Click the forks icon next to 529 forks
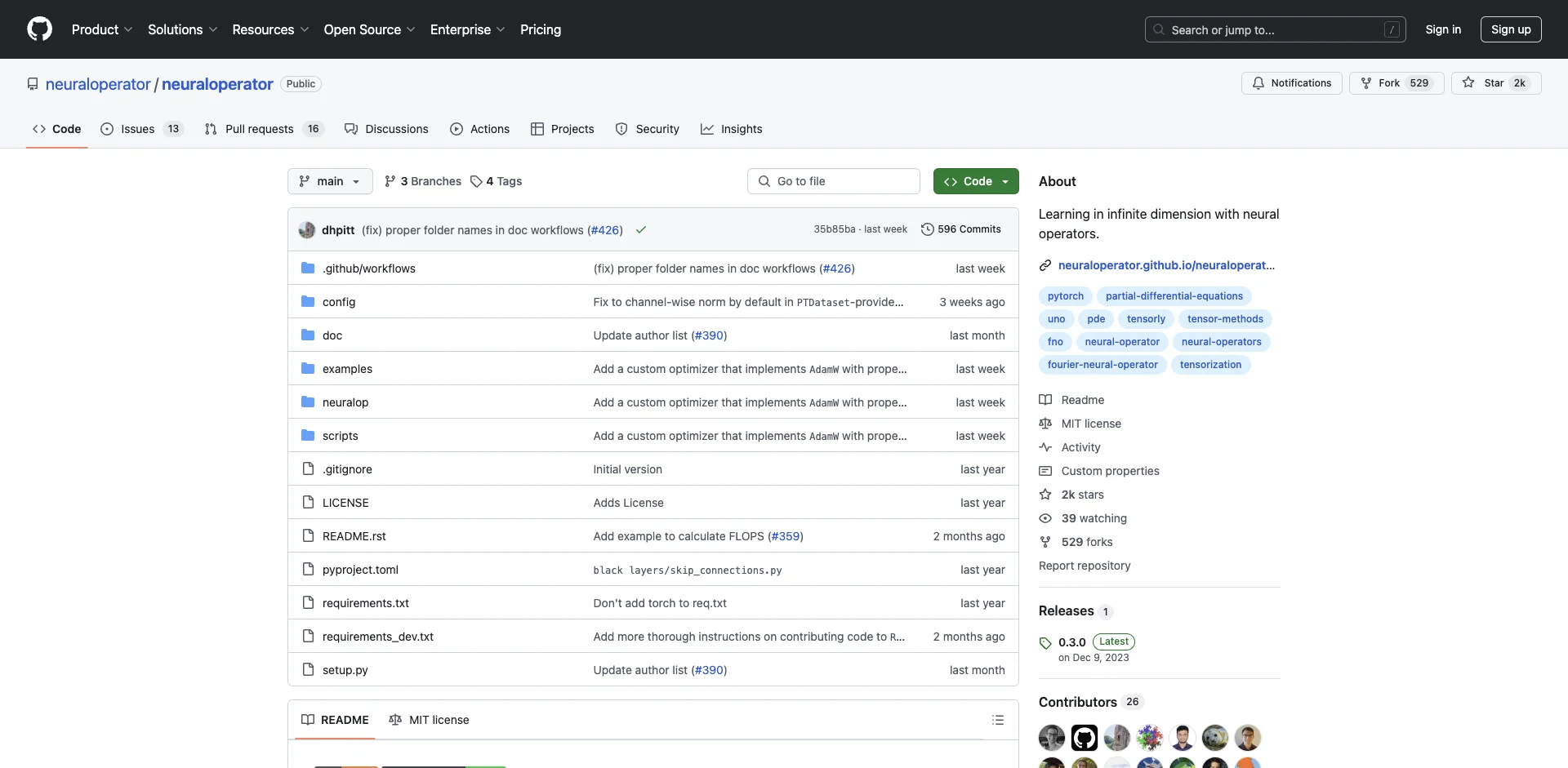Viewport: 1568px width, 768px height. point(1045,542)
